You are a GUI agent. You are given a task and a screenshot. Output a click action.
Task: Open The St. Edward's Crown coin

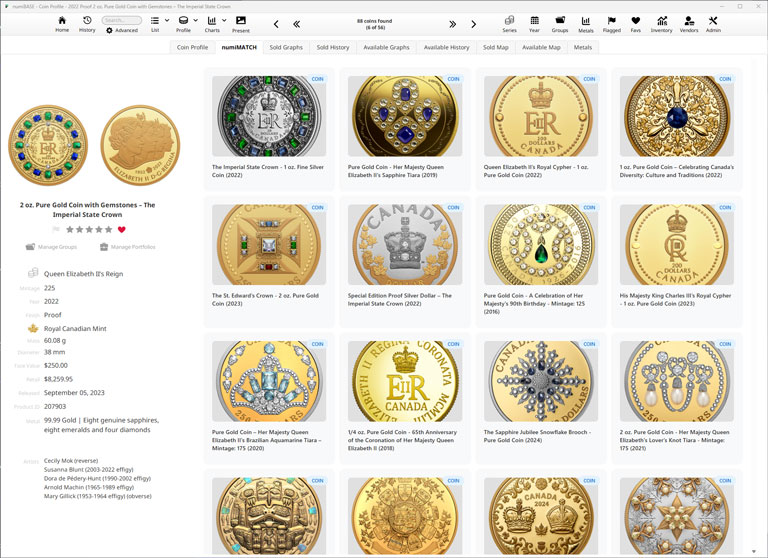269,262
